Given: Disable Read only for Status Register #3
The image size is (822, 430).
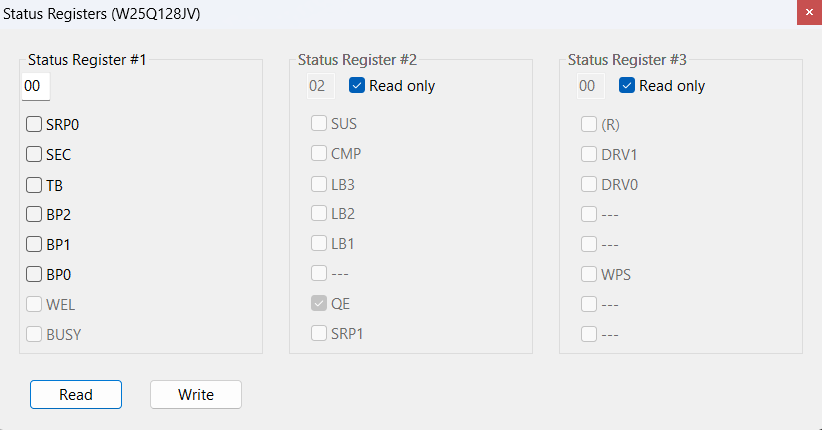Looking at the screenshot, I should tap(627, 86).
